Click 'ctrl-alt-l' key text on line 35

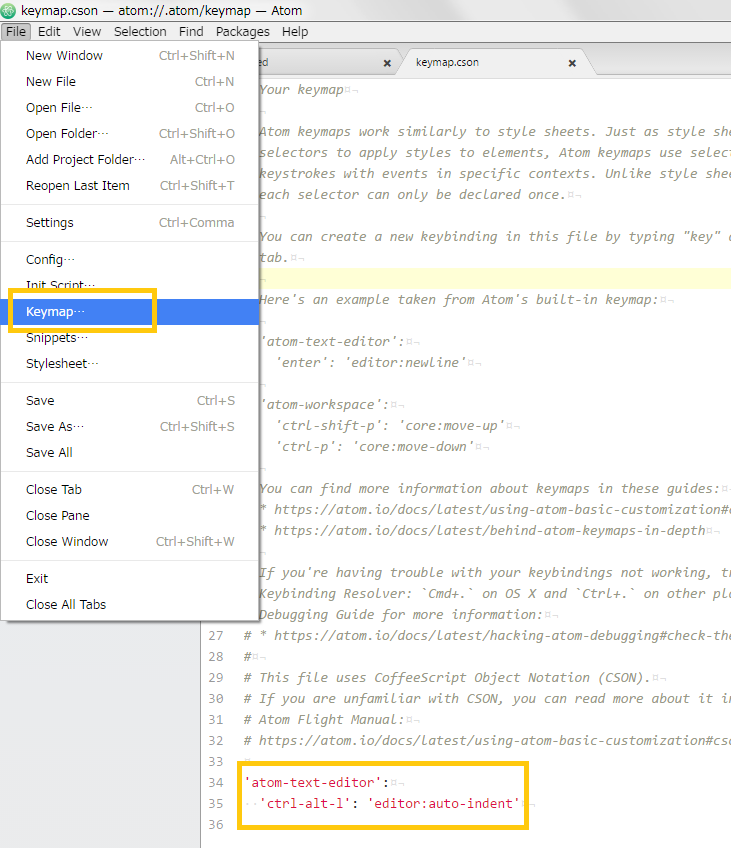(305, 804)
